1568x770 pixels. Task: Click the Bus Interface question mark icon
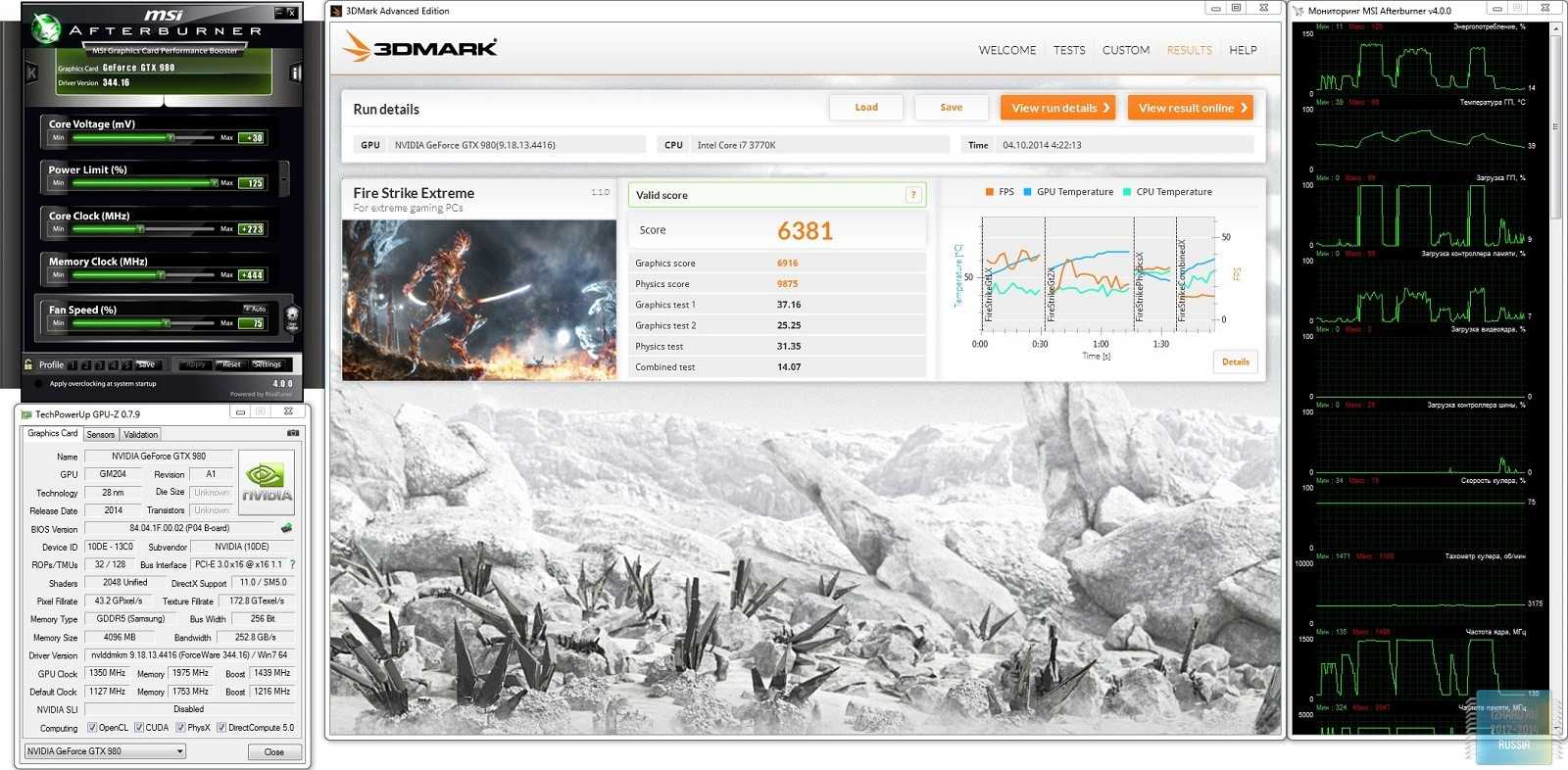(292, 564)
